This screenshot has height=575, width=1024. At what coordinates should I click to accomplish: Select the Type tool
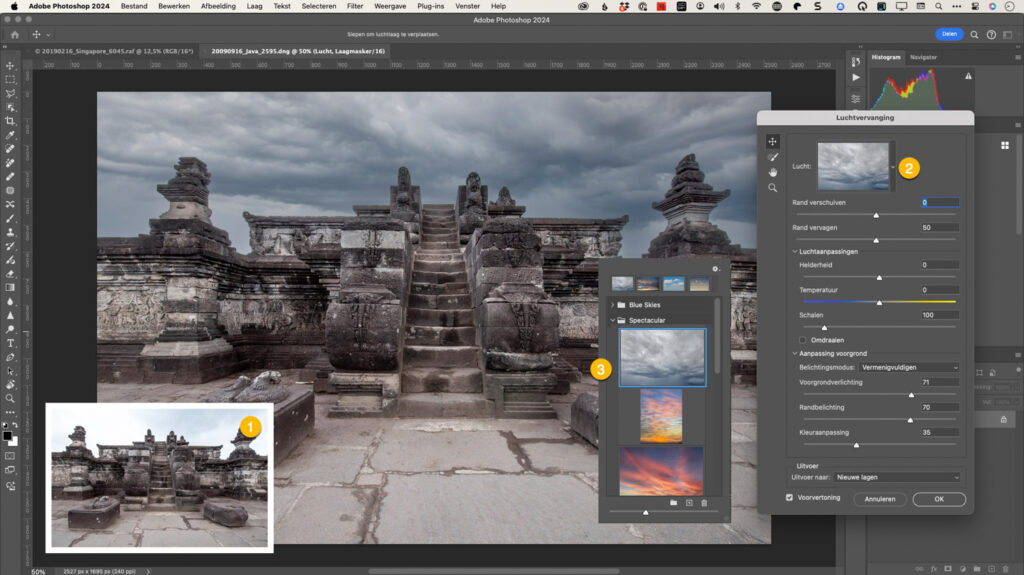click(x=10, y=343)
